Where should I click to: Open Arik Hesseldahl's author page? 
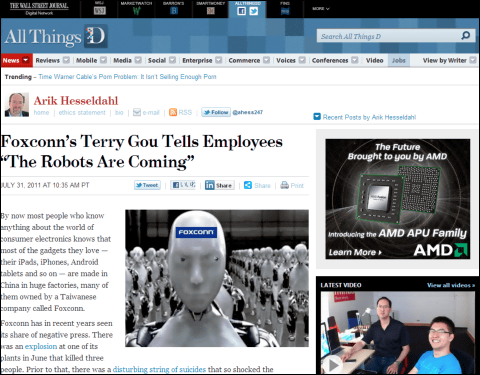click(76, 101)
